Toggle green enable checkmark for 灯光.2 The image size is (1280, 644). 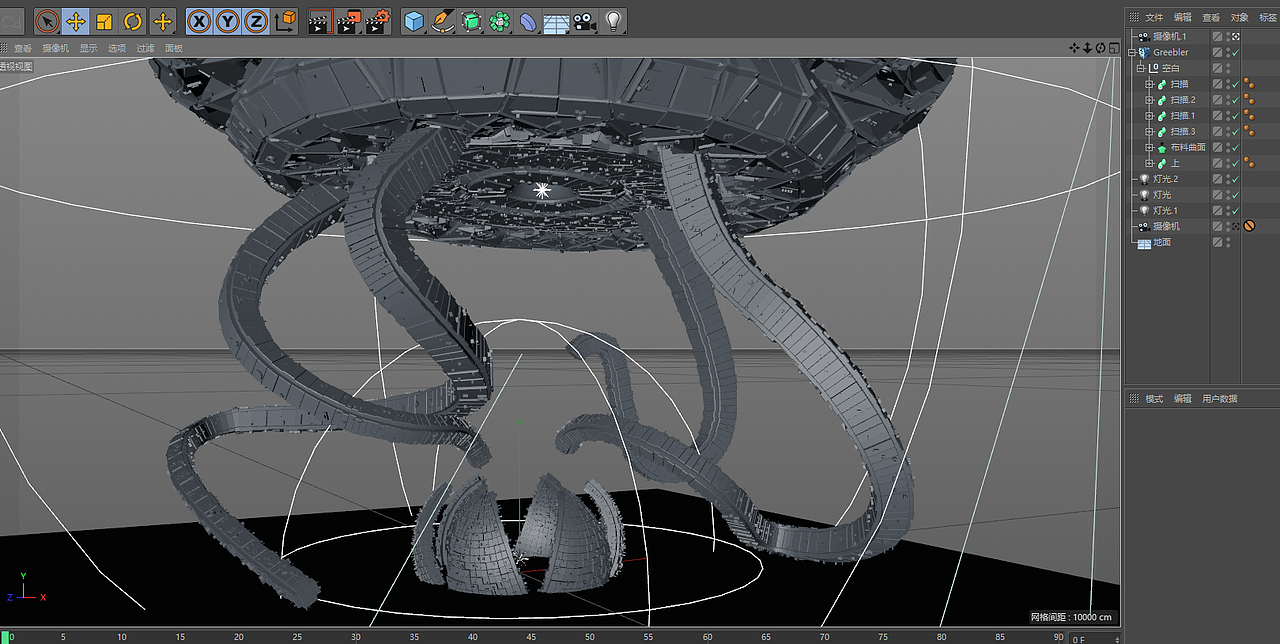(1236, 179)
